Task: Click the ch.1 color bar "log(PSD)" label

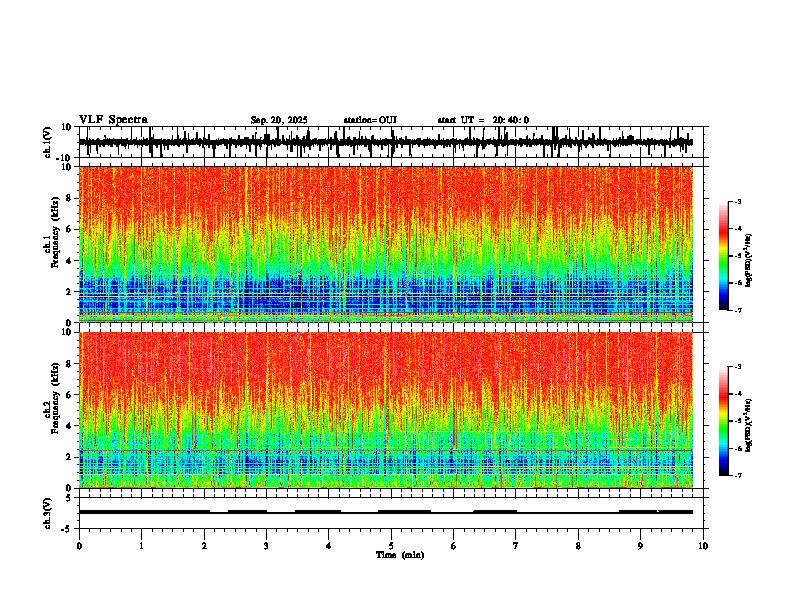Action: pyautogui.click(x=748, y=261)
